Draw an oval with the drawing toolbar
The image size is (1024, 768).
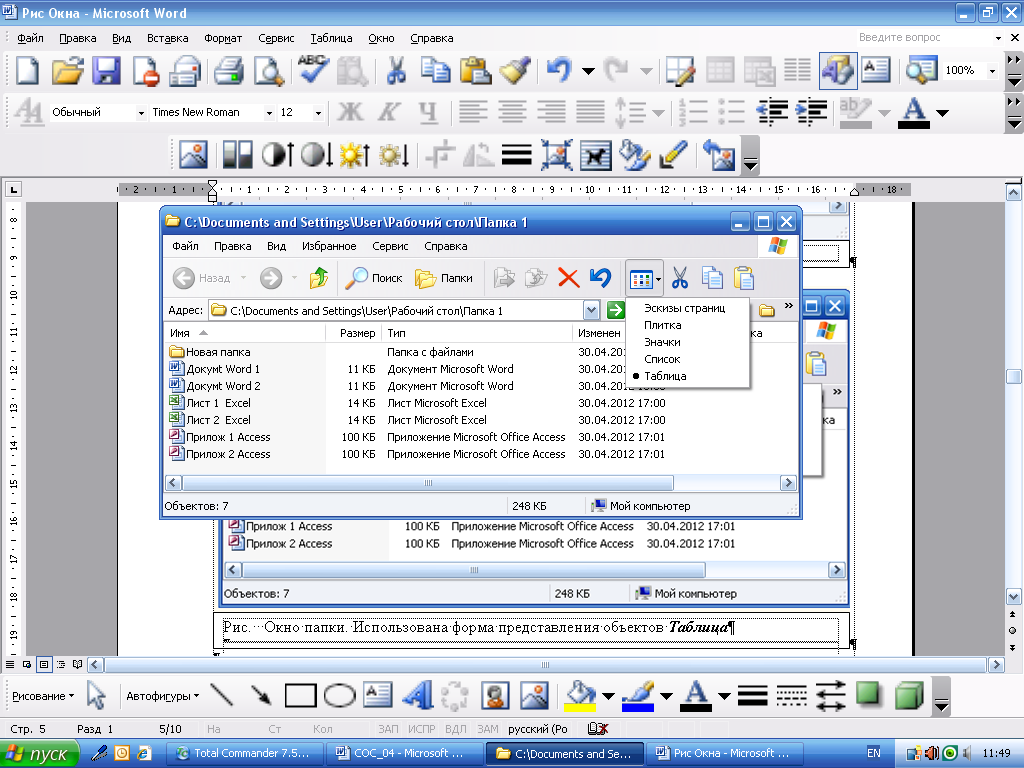pyautogui.click(x=340, y=696)
